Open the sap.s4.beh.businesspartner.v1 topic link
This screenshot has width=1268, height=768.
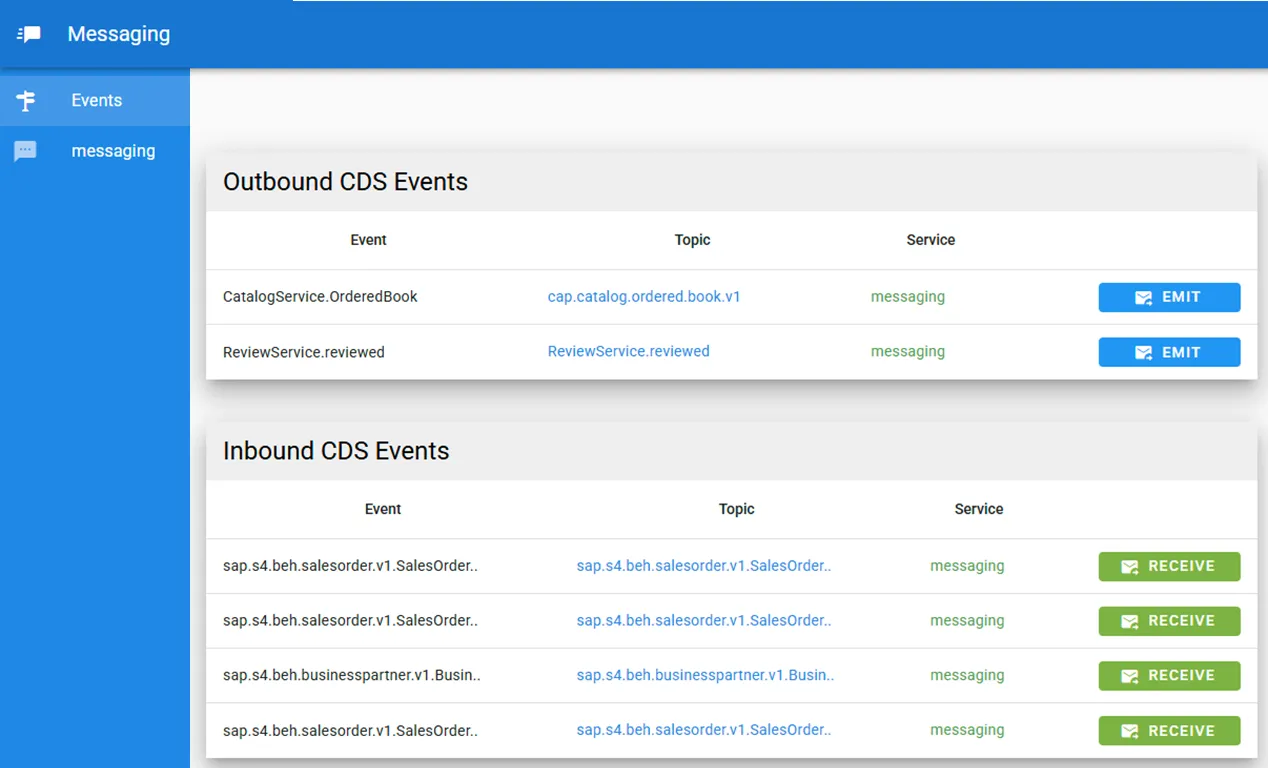point(705,675)
